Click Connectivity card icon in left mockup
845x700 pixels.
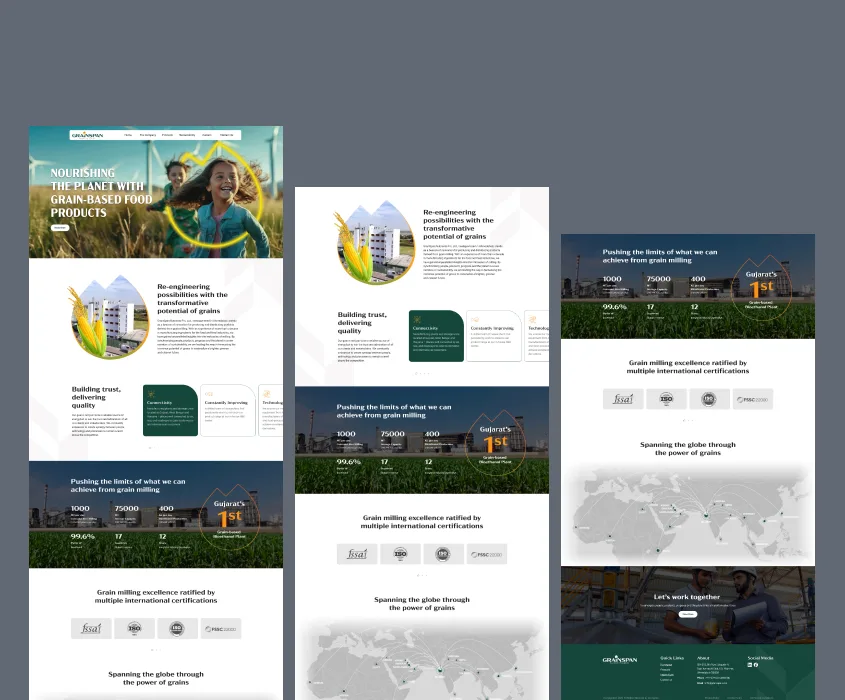point(151,394)
